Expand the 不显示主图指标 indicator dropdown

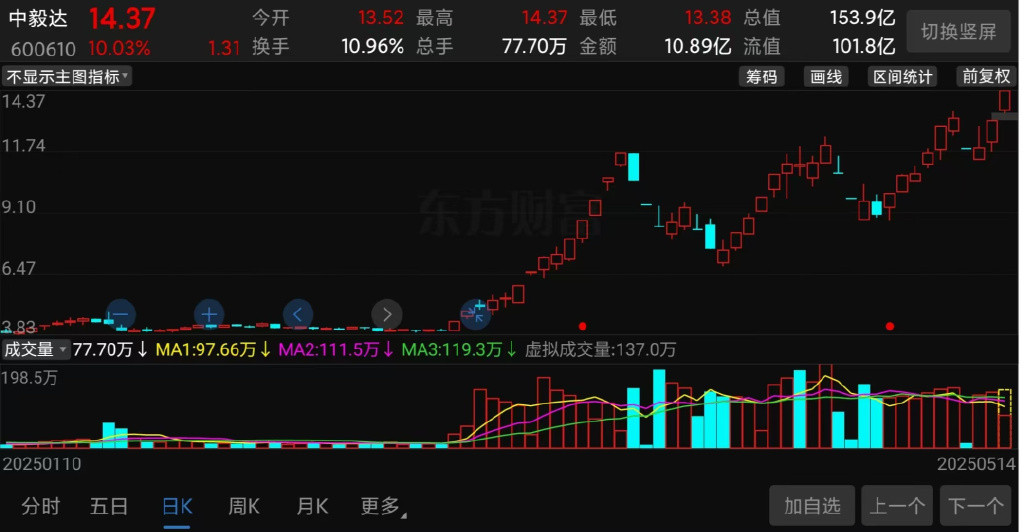pyautogui.click(x=67, y=76)
